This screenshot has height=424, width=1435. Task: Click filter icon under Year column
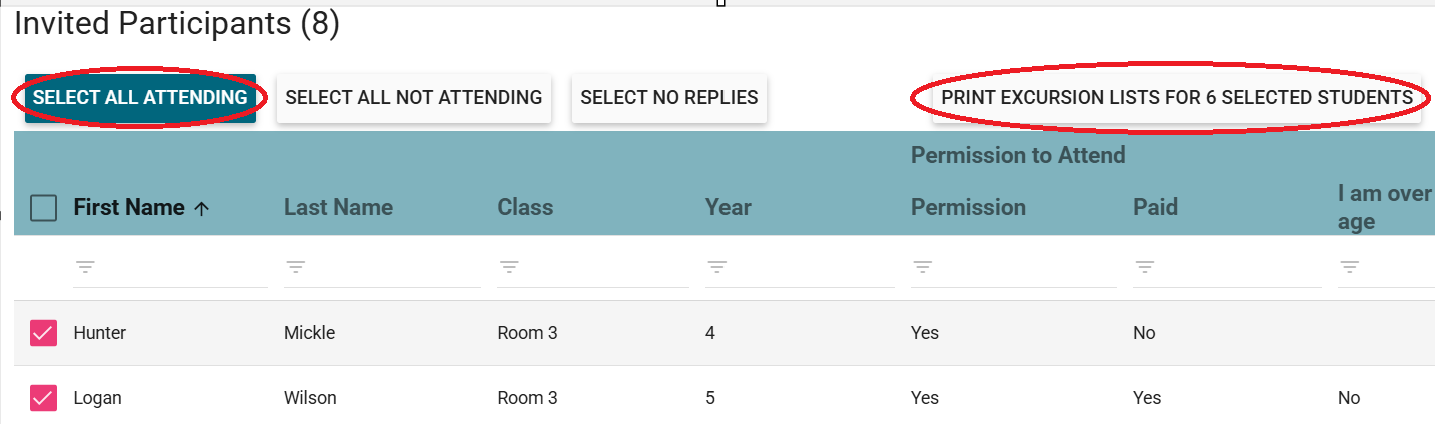point(717,268)
